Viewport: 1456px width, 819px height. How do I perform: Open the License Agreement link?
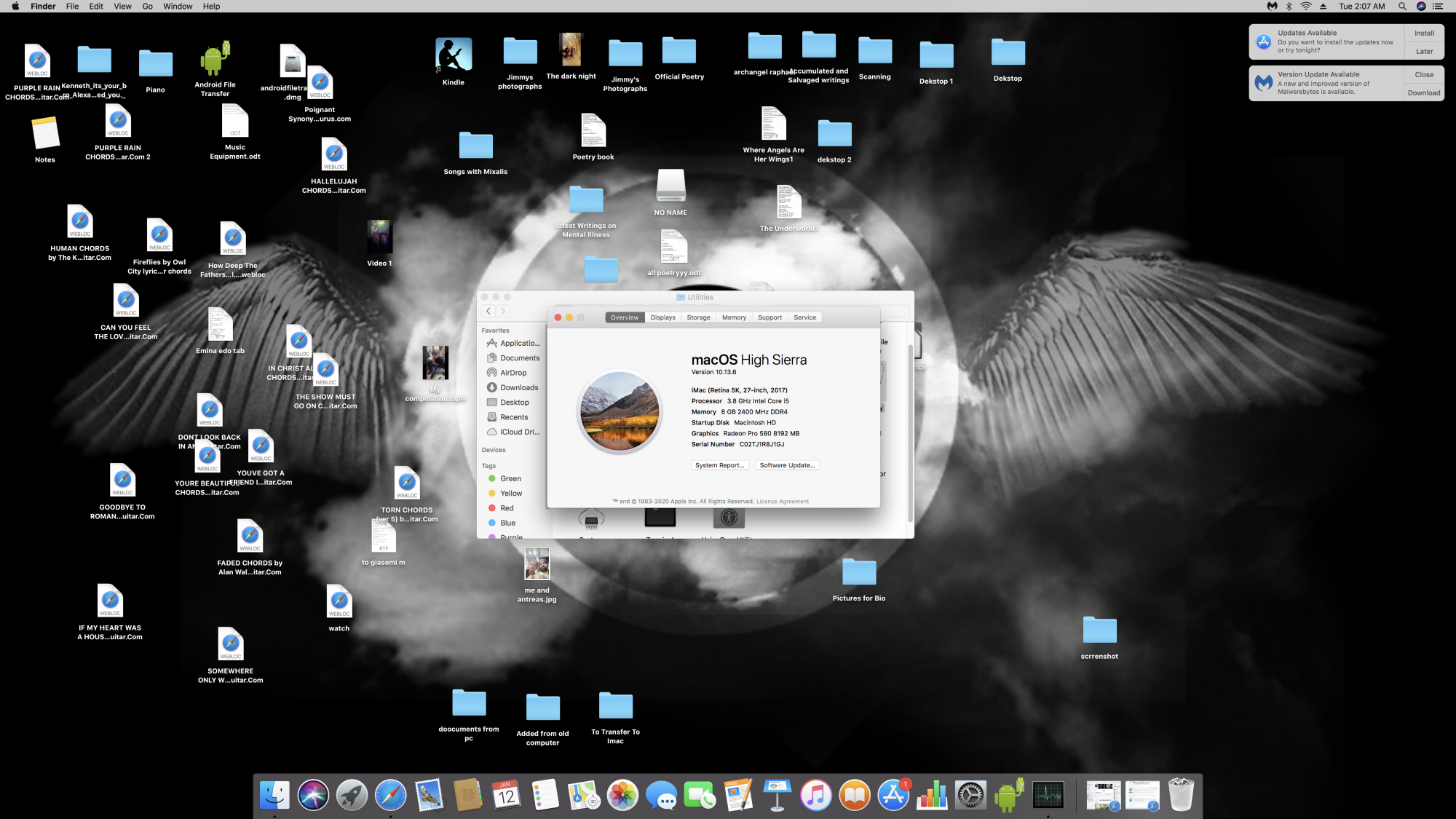782,502
